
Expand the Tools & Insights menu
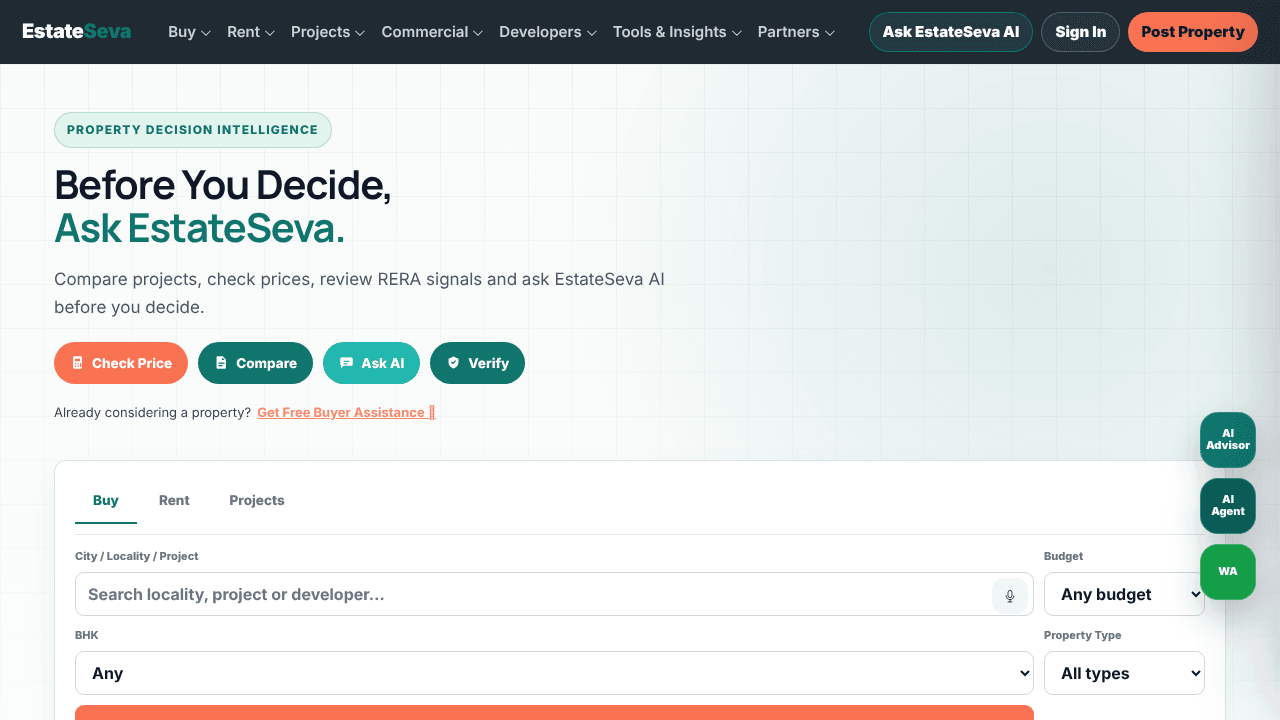(677, 32)
